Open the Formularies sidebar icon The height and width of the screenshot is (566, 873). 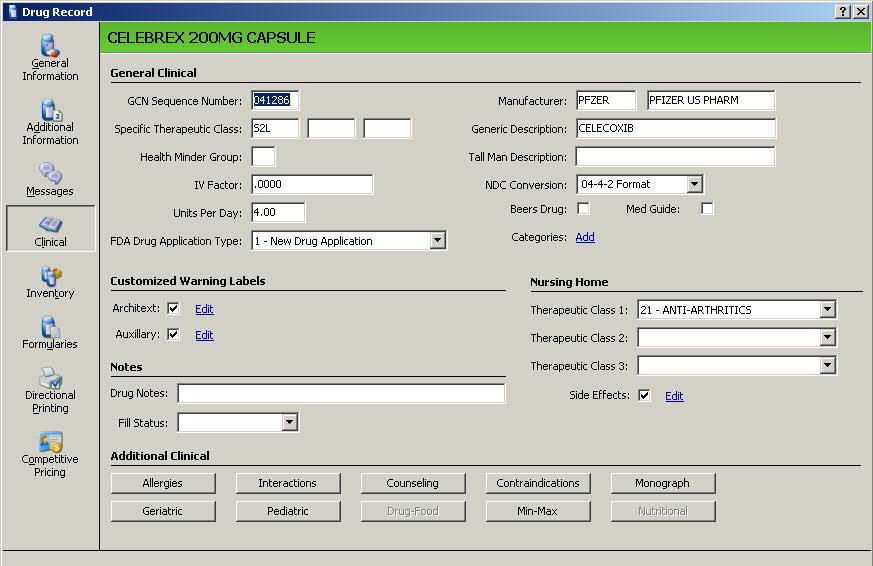tap(50, 333)
